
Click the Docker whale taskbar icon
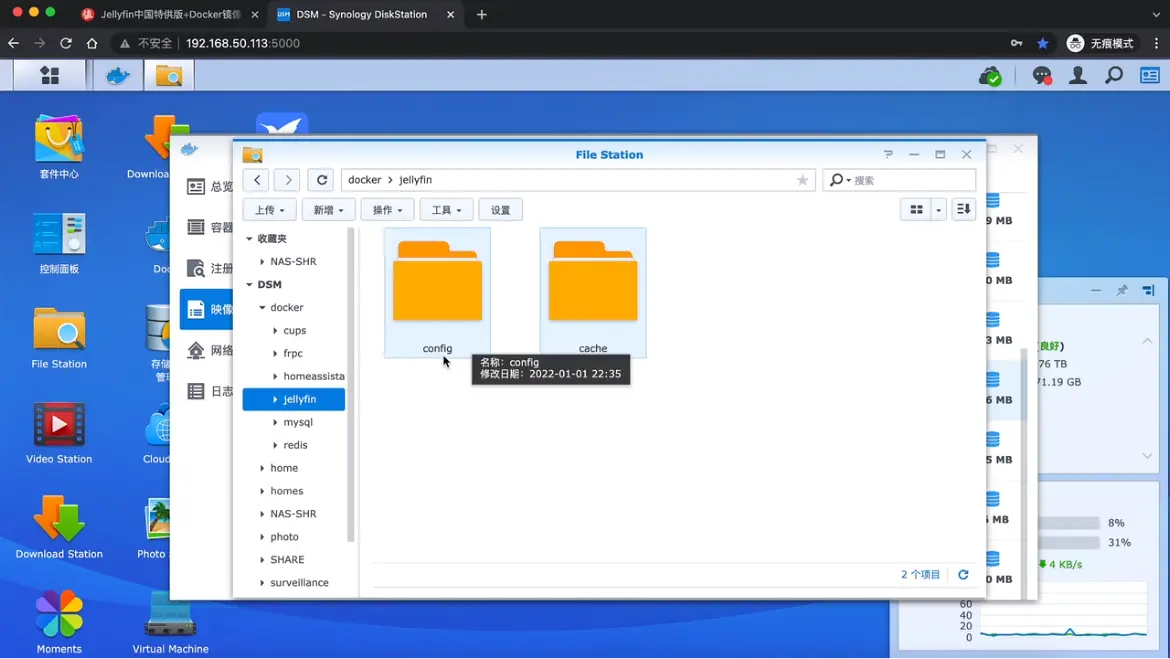[118, 76]
